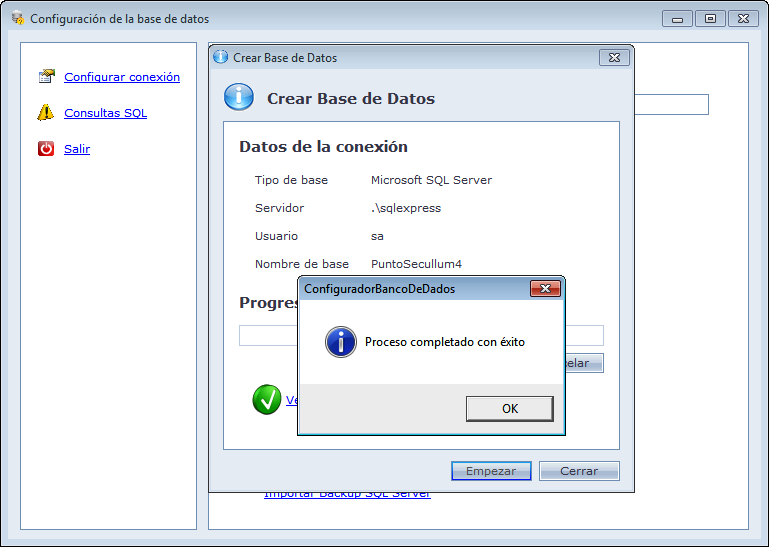Close the ConfiguradorBancoDeDados message box
This screenshot has width=769, height=547.
coord(544,289)
